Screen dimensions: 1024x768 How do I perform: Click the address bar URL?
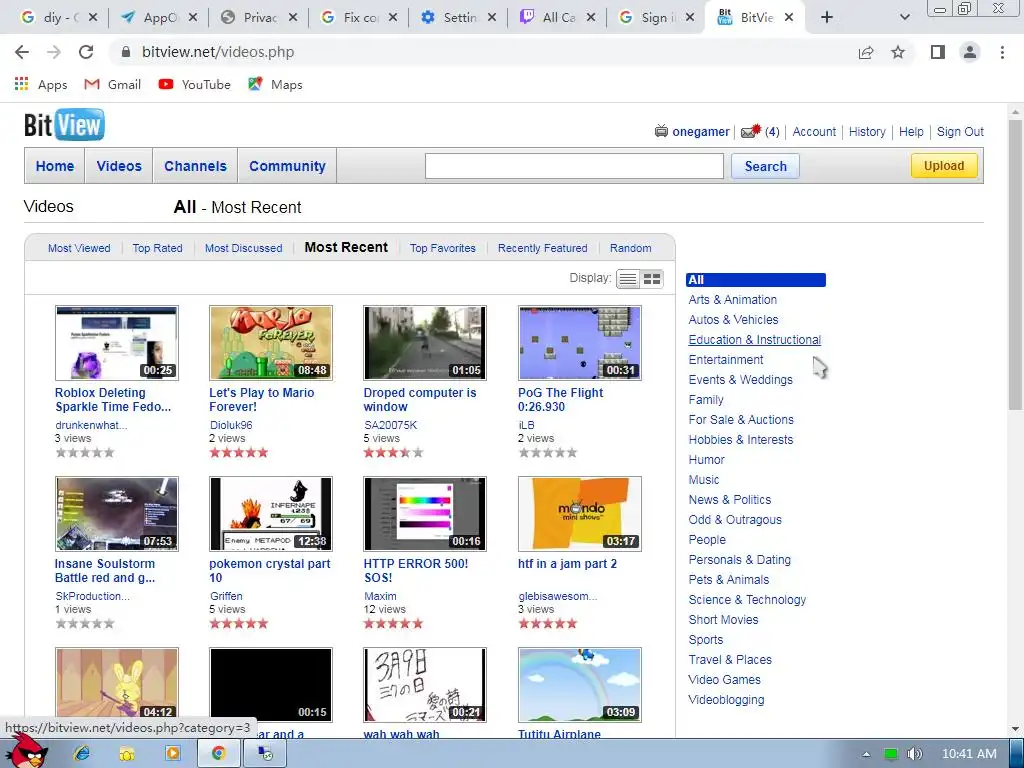pos(217,52)
